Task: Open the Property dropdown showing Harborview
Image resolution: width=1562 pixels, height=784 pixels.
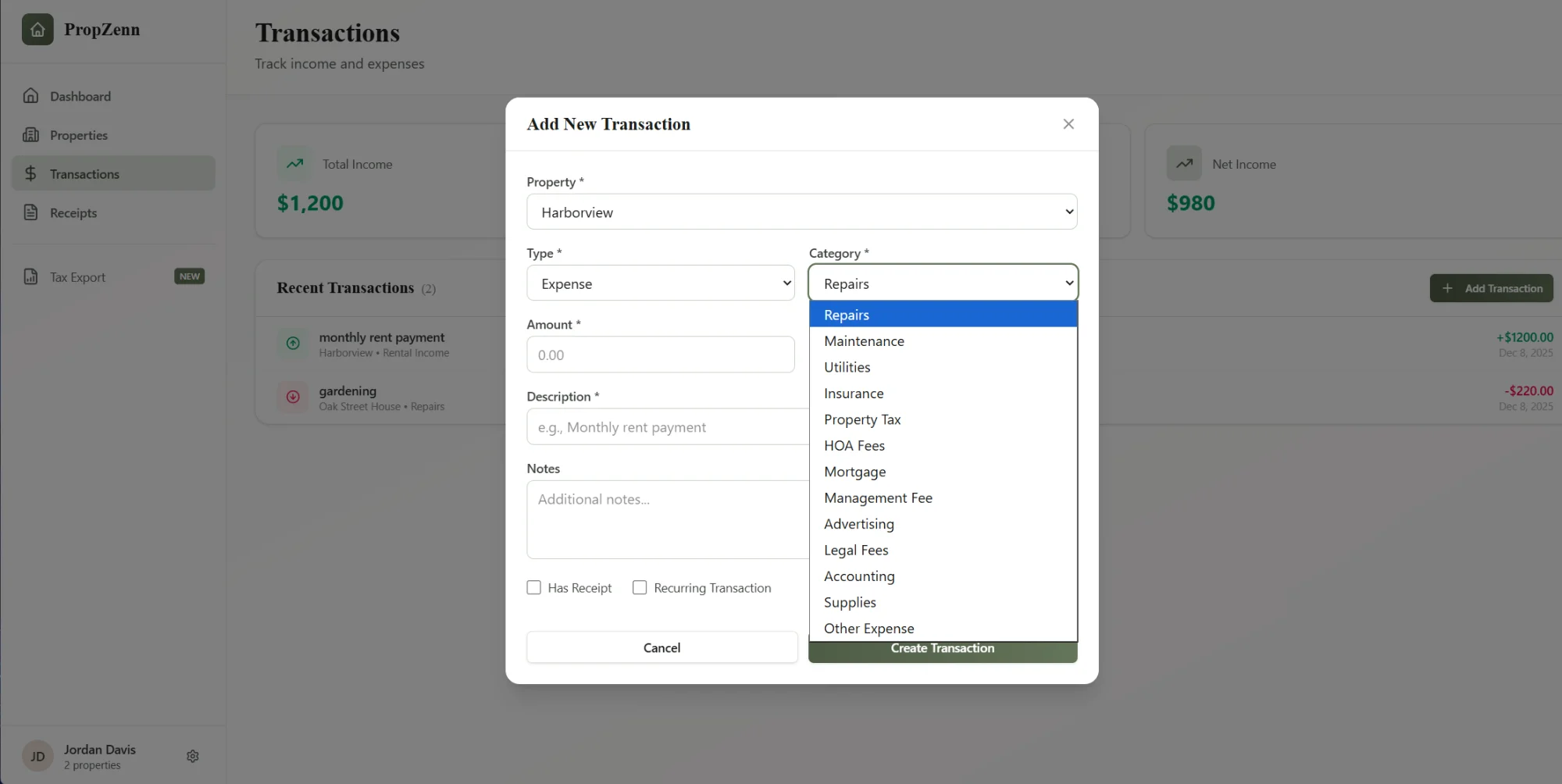Action: coord(801,212)
